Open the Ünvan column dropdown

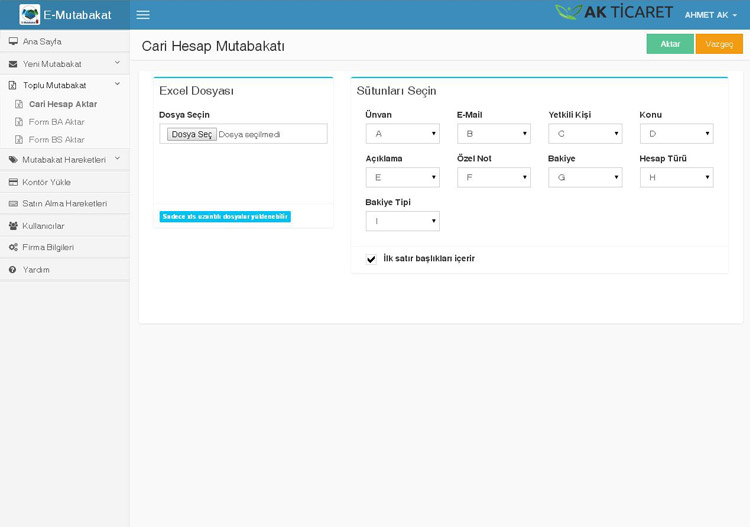click(402, 134)
